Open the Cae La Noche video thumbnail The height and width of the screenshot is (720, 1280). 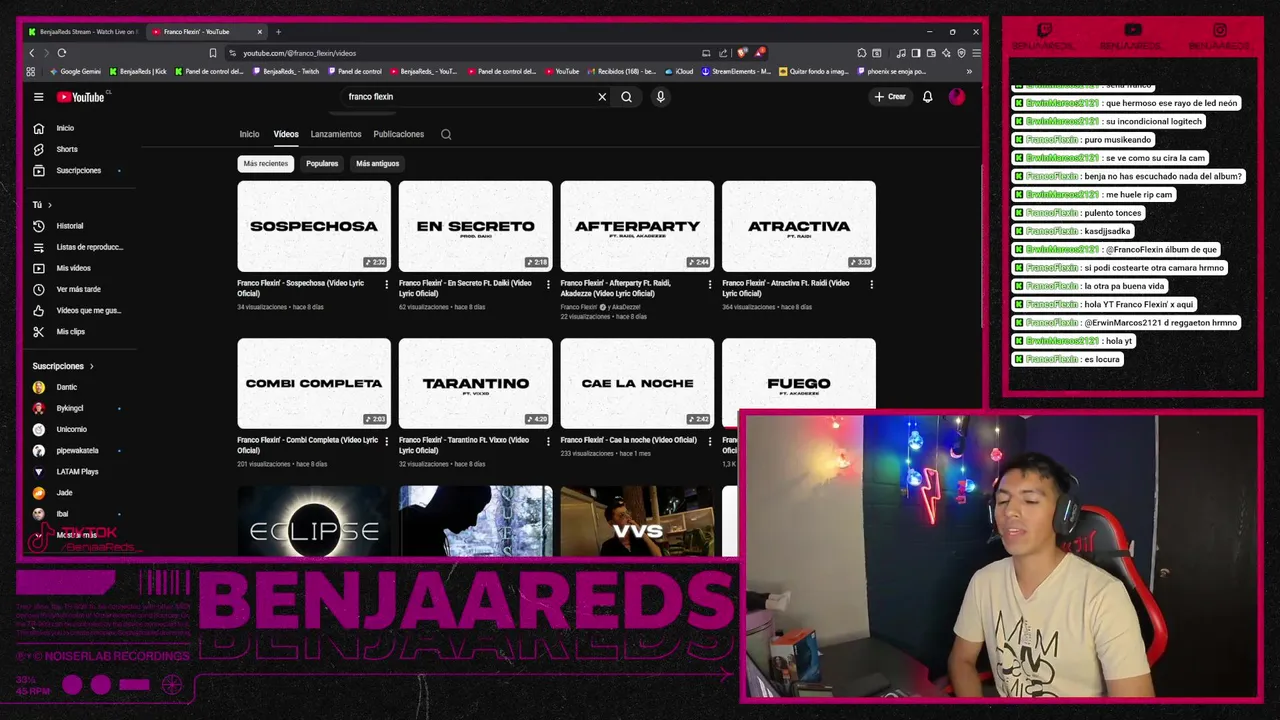pos(637,383)
